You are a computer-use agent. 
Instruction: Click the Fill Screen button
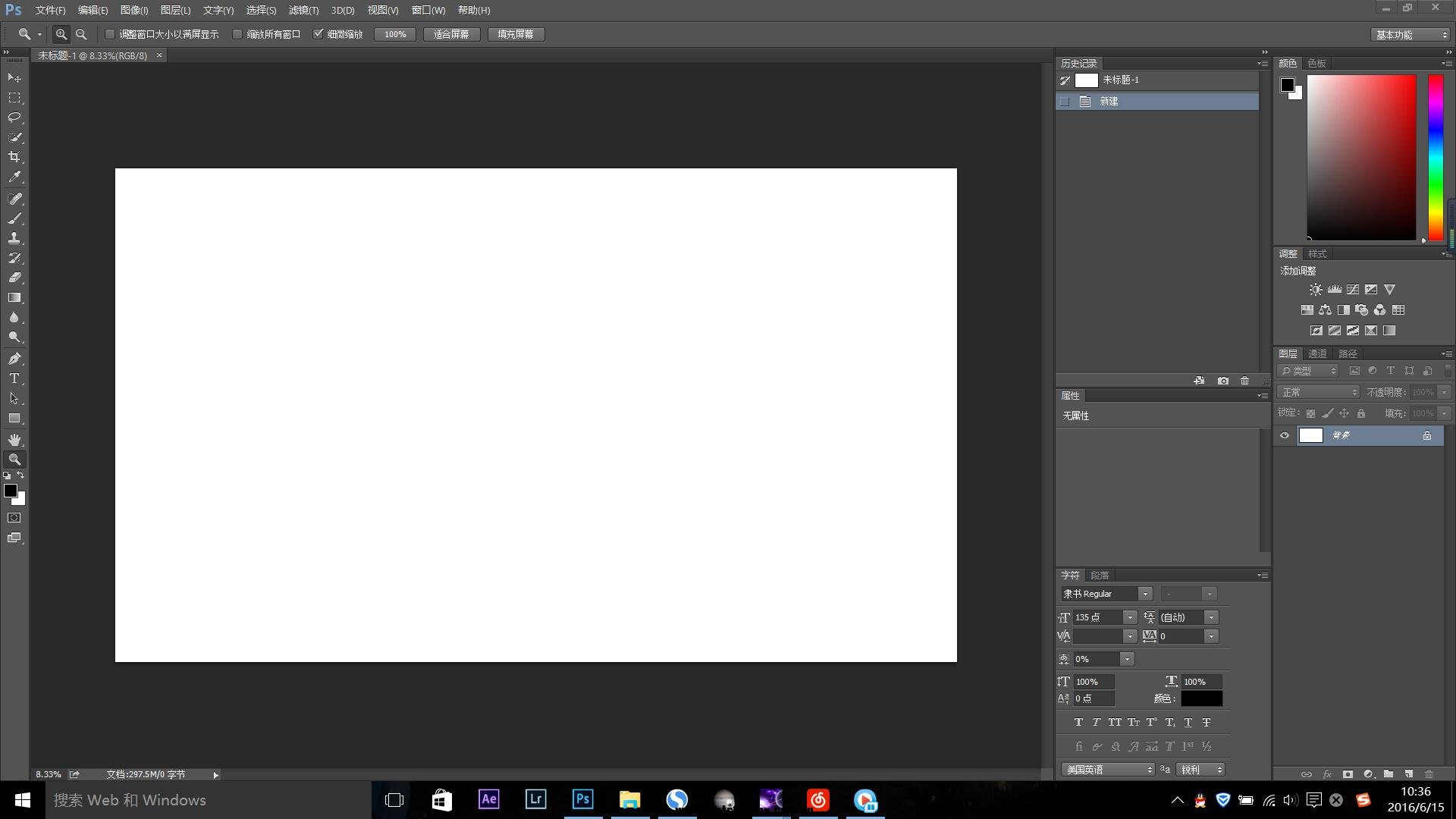click(516, 34)
